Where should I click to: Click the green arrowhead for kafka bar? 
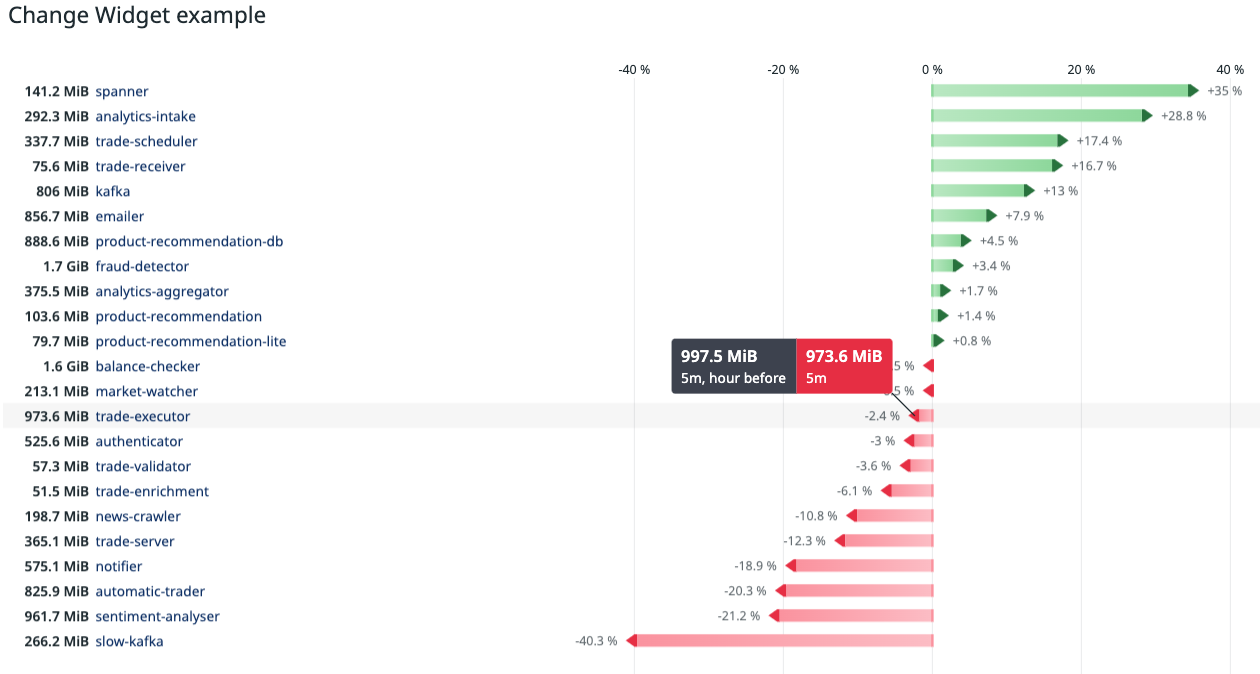[1029, 191]
